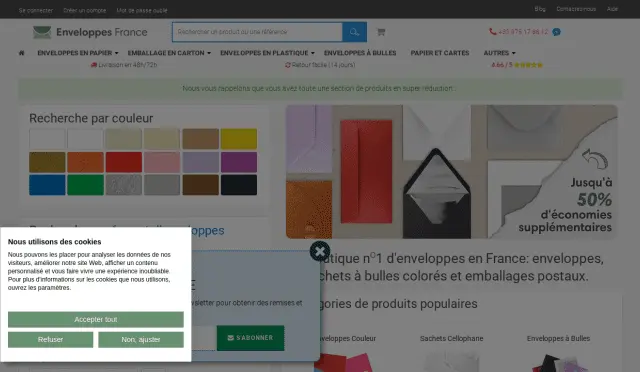Open the shopping cart icon
The width and height of the screenshot is (640, 372).
point(381,32)
